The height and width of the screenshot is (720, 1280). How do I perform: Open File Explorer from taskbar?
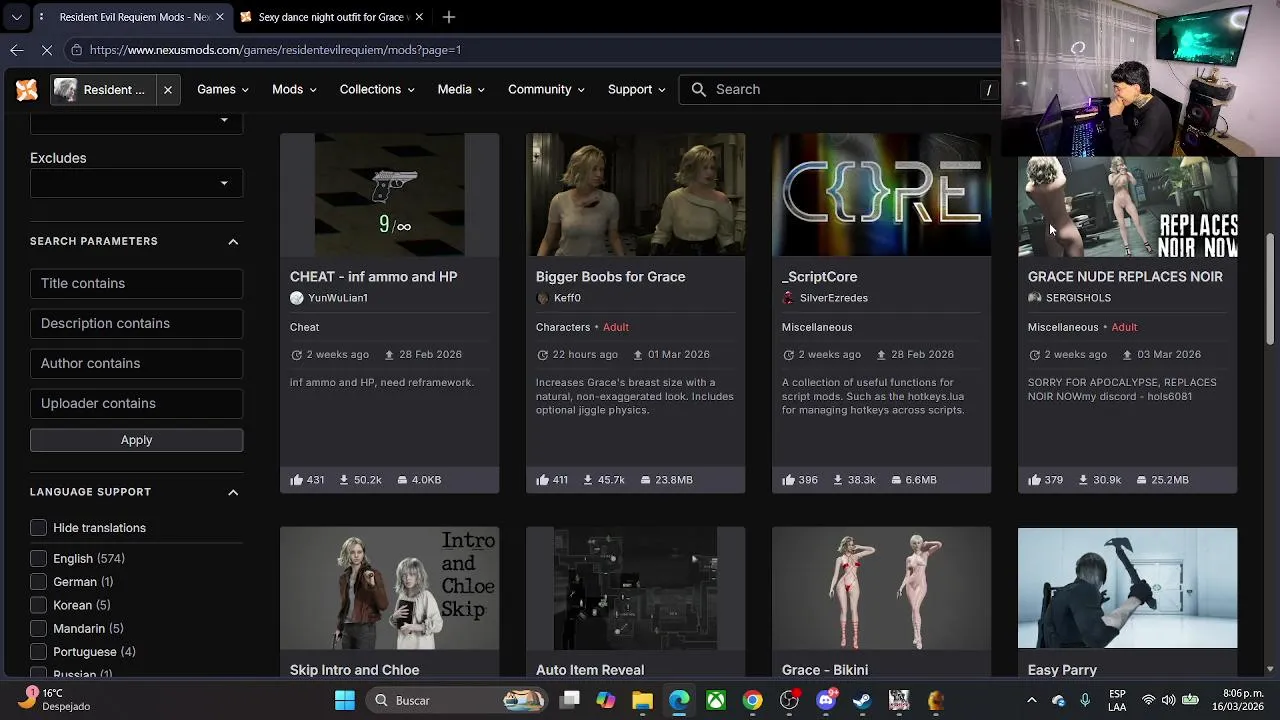(642, 700)
